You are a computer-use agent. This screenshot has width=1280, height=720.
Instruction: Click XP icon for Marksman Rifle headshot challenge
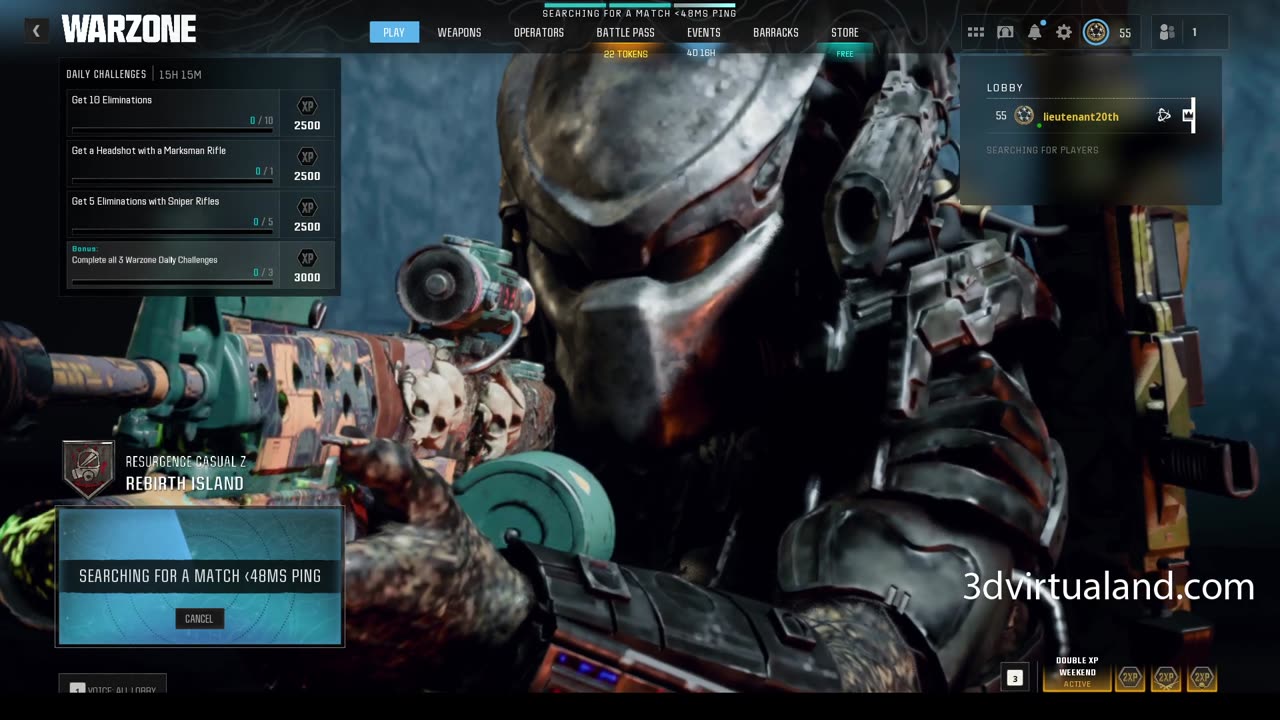tap(308, 157)
